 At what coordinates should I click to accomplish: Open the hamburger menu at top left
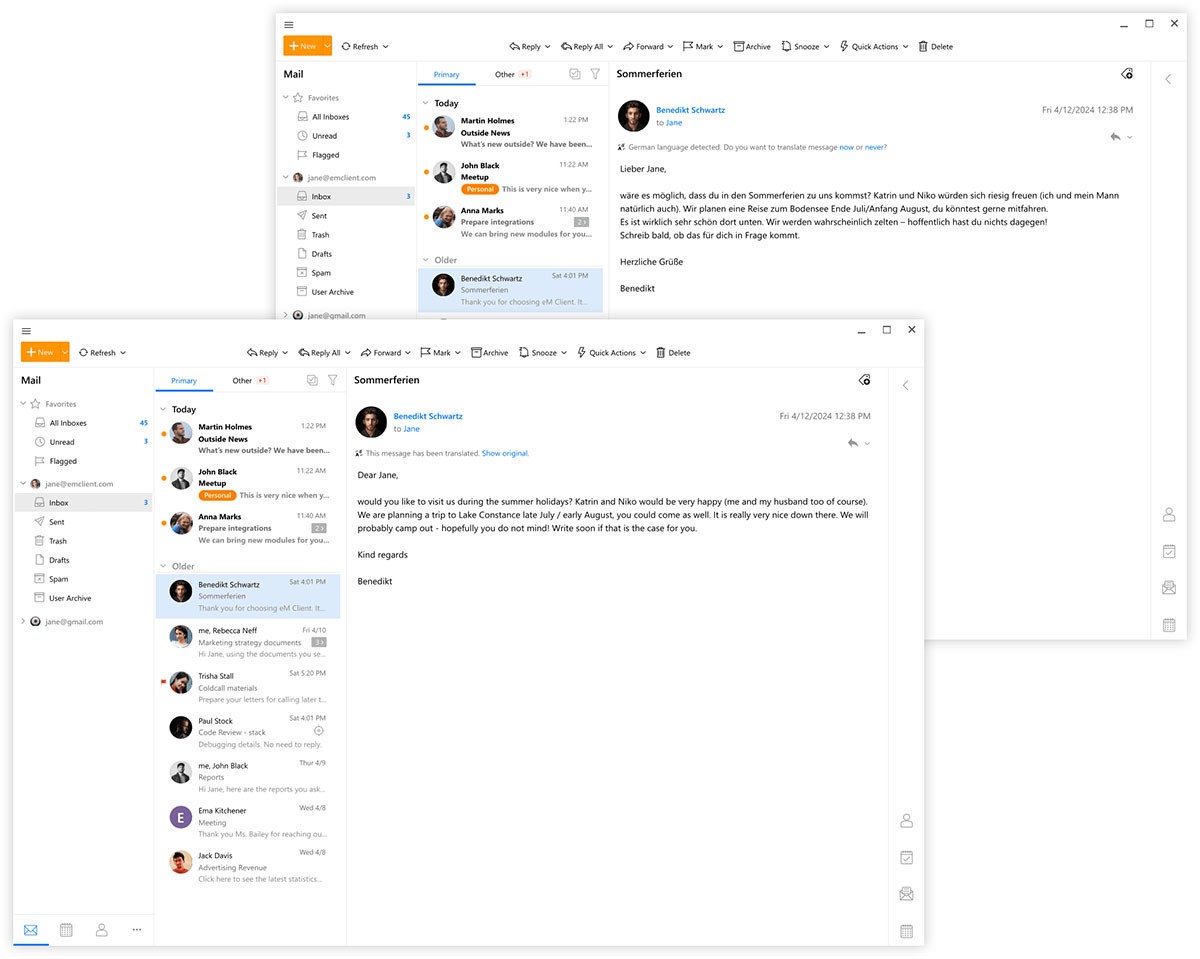point(26,330)
